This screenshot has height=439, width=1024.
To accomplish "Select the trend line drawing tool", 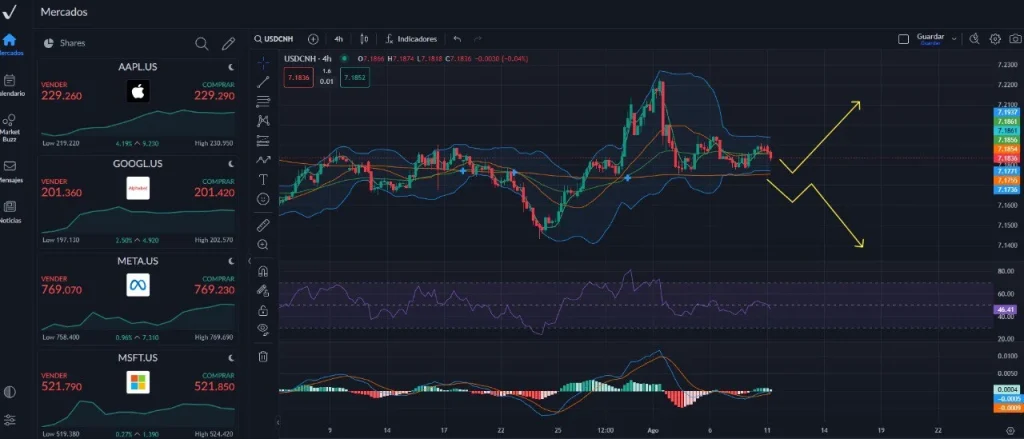I will [263, 82].
